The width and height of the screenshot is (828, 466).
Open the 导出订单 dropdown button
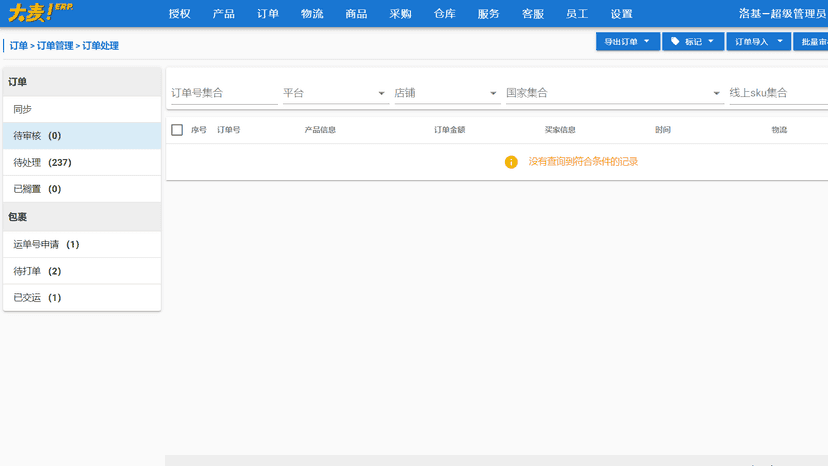(628, 42)
